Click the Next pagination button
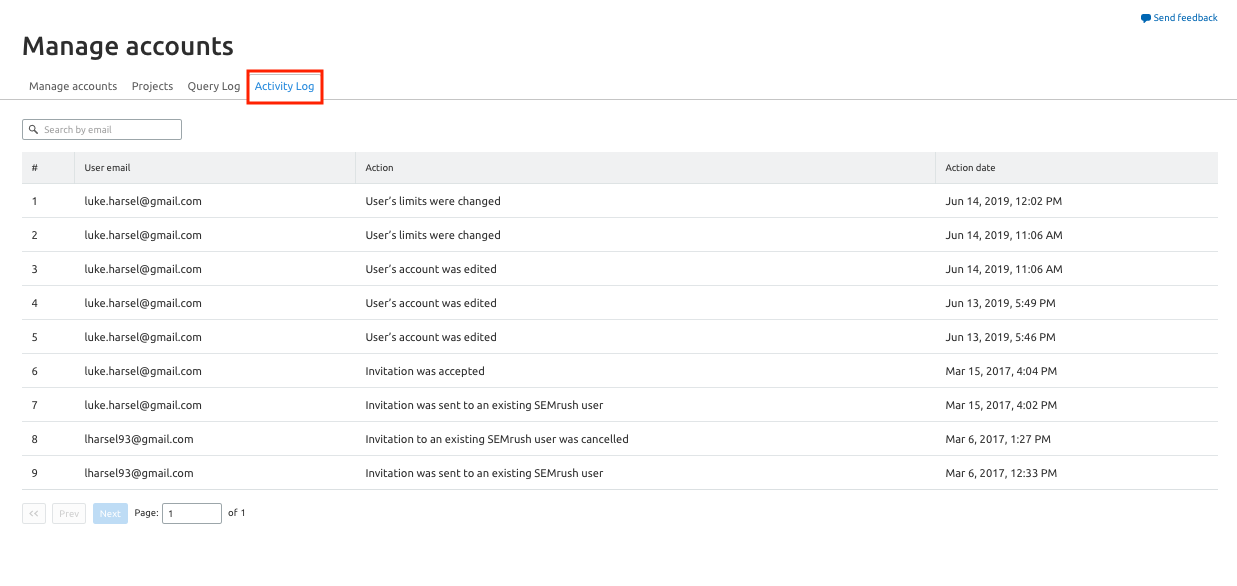1237x586 pixels. (110, 513)
